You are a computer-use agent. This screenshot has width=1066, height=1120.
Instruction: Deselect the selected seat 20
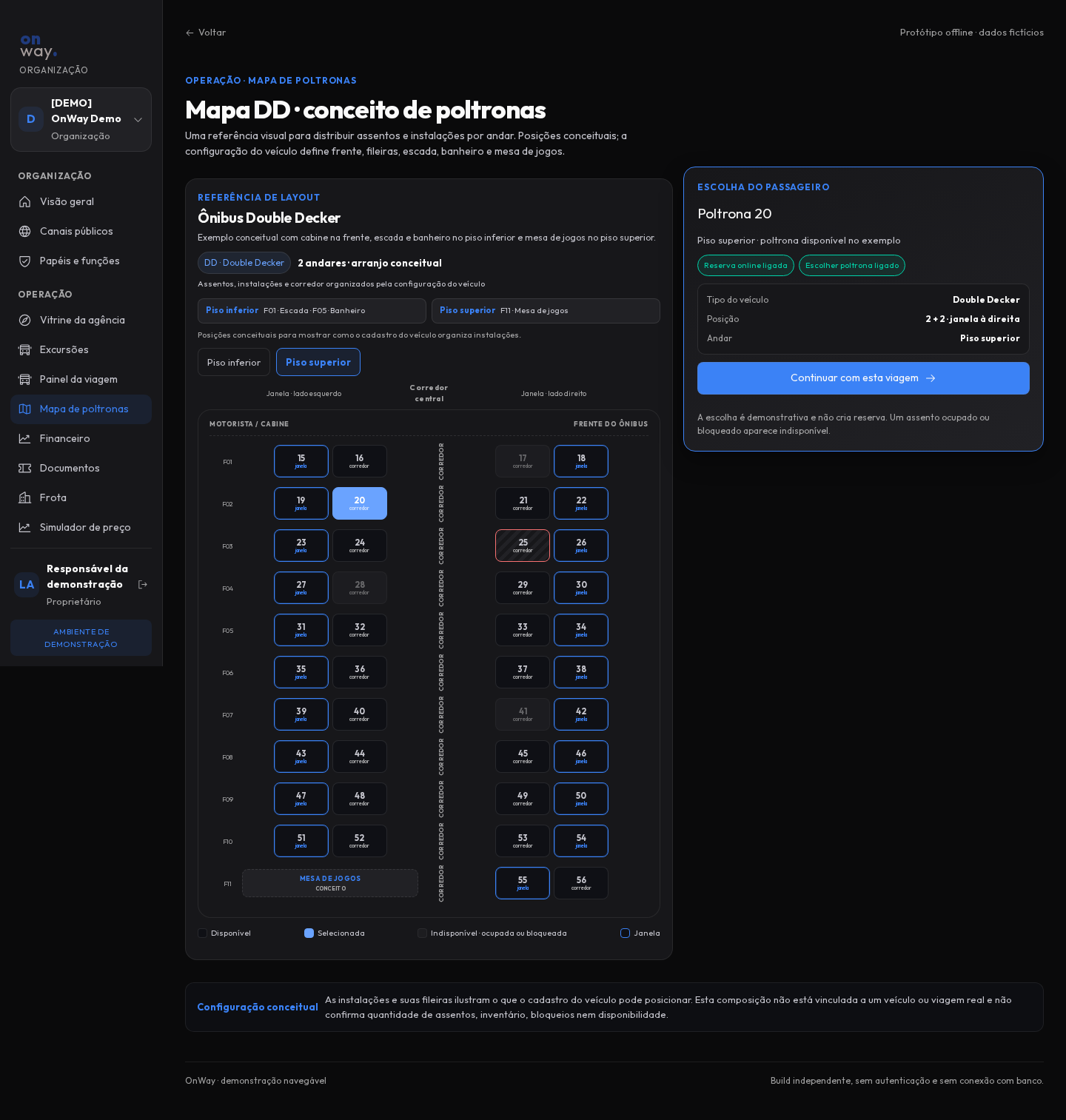pos(360,503)
